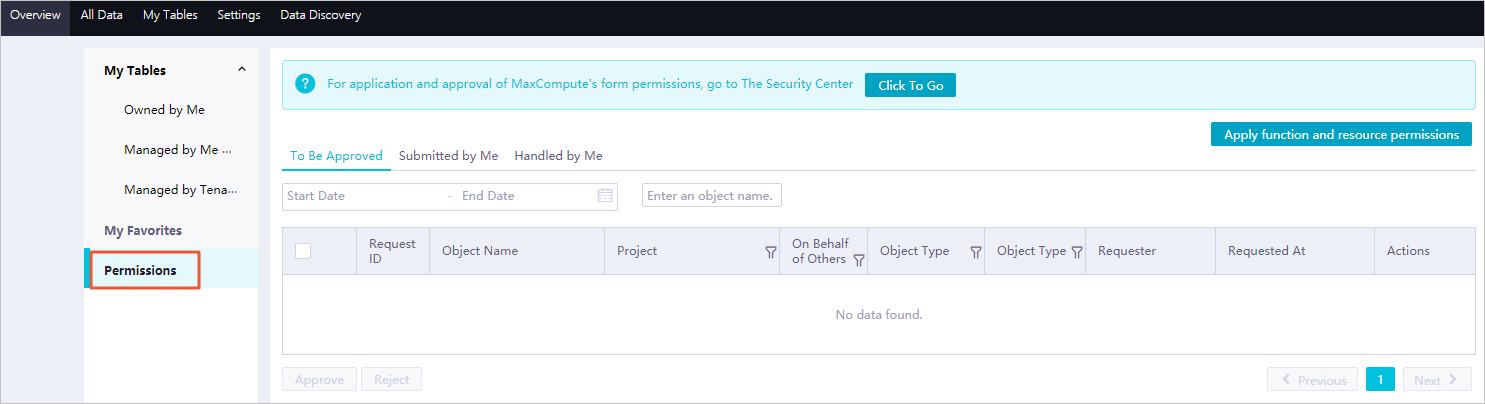Click the Start Date field
Screen dimensions: 1485x404
pos(362,196)
